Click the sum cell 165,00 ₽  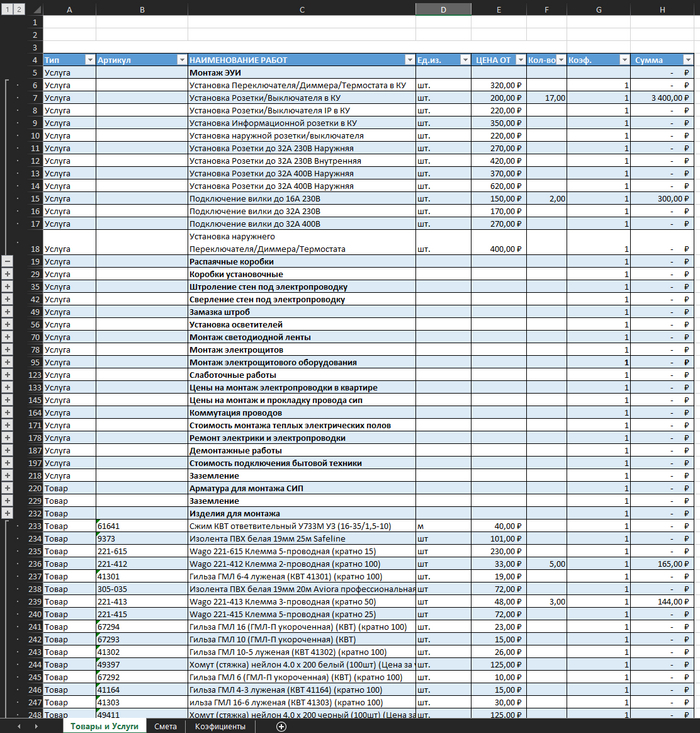(x=662, y=564)
